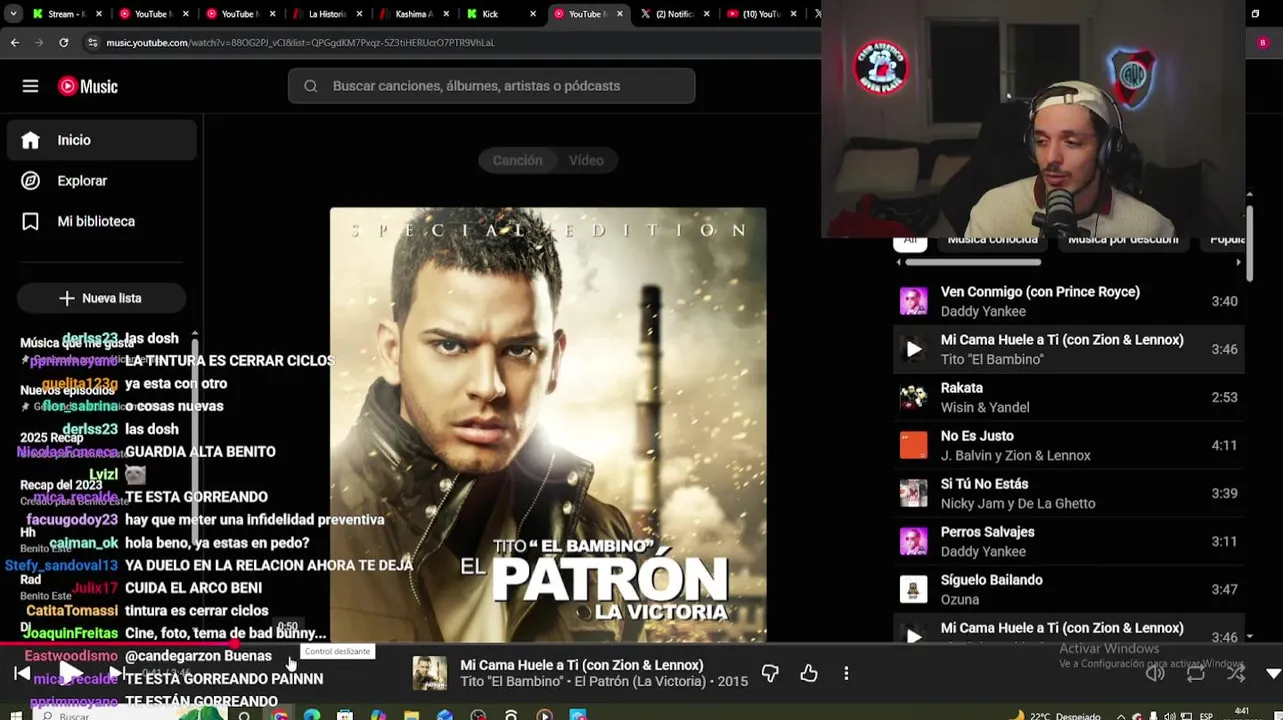Switch to the (10) YouTube tab
Image resolution: width=1283 pixels, height=720 pixels.
point(761,14)
